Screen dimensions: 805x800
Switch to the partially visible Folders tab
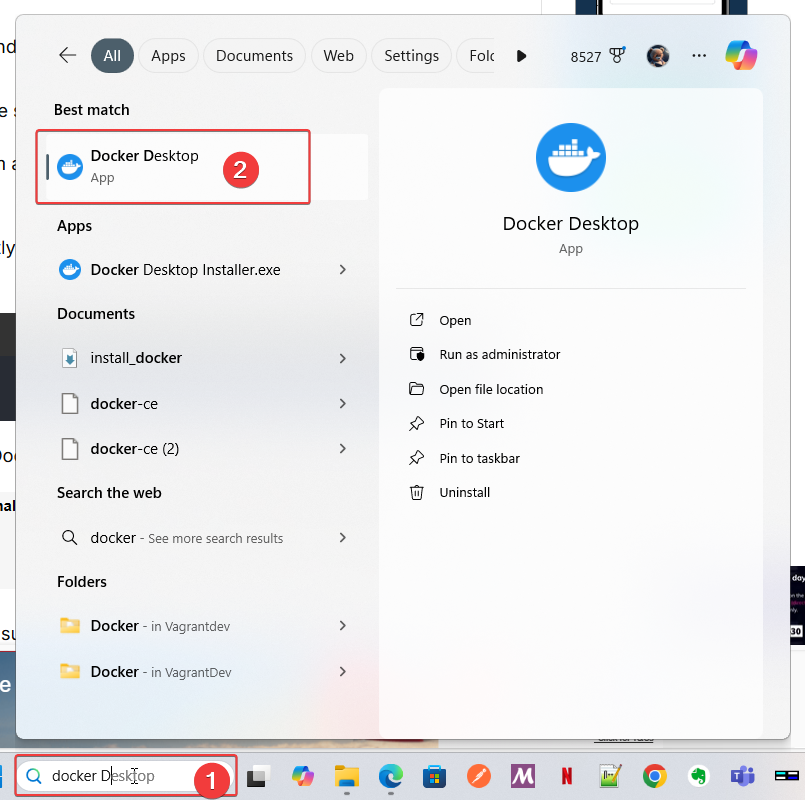[x=476, y=55]
